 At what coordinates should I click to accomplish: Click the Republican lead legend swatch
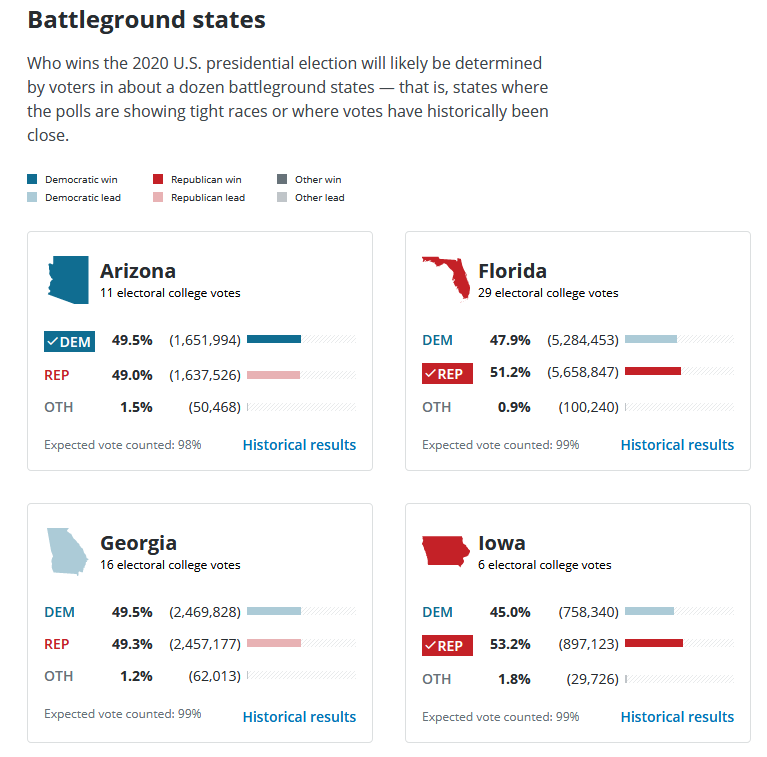[159, 198]
